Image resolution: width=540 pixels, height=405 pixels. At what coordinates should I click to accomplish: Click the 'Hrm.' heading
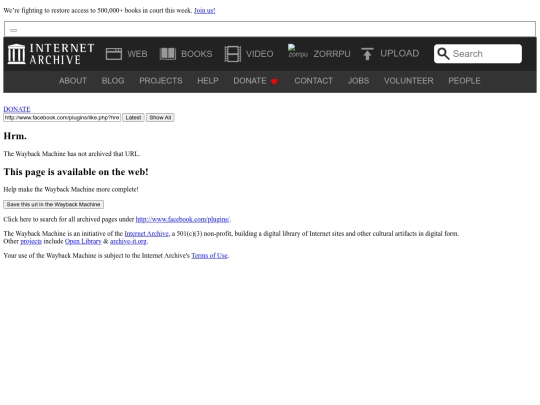pos(15,136)
